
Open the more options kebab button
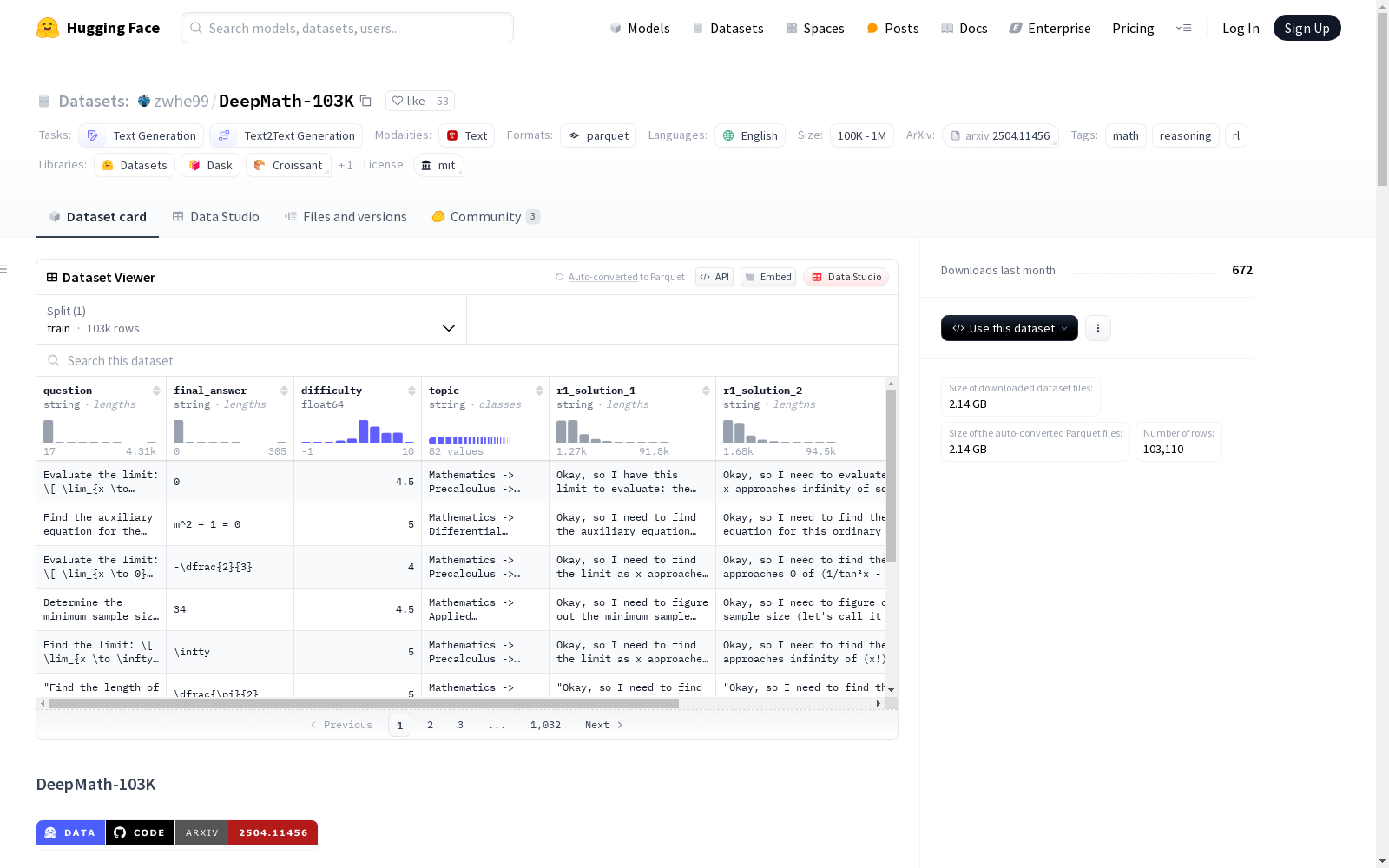[1098, 328]
